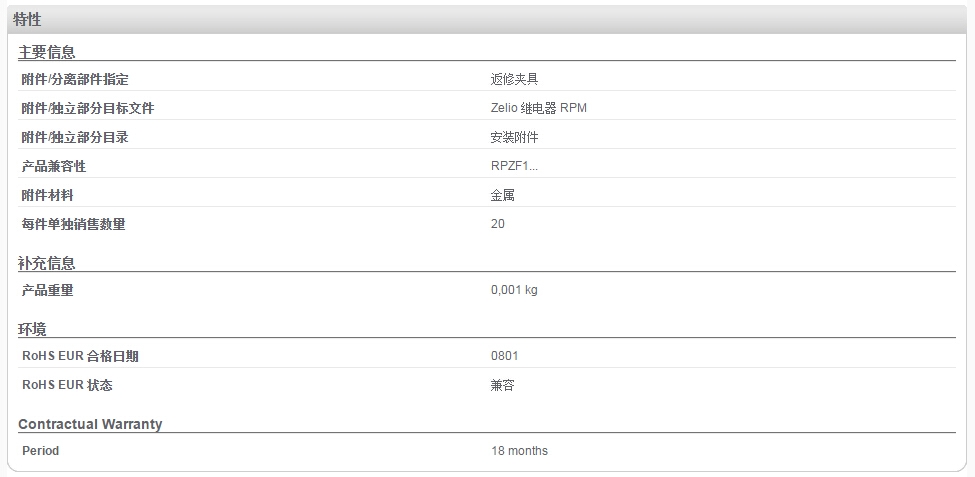Click the 产品兼容性 row label
This screenshot has width=975, height=477.
point(53,166)
